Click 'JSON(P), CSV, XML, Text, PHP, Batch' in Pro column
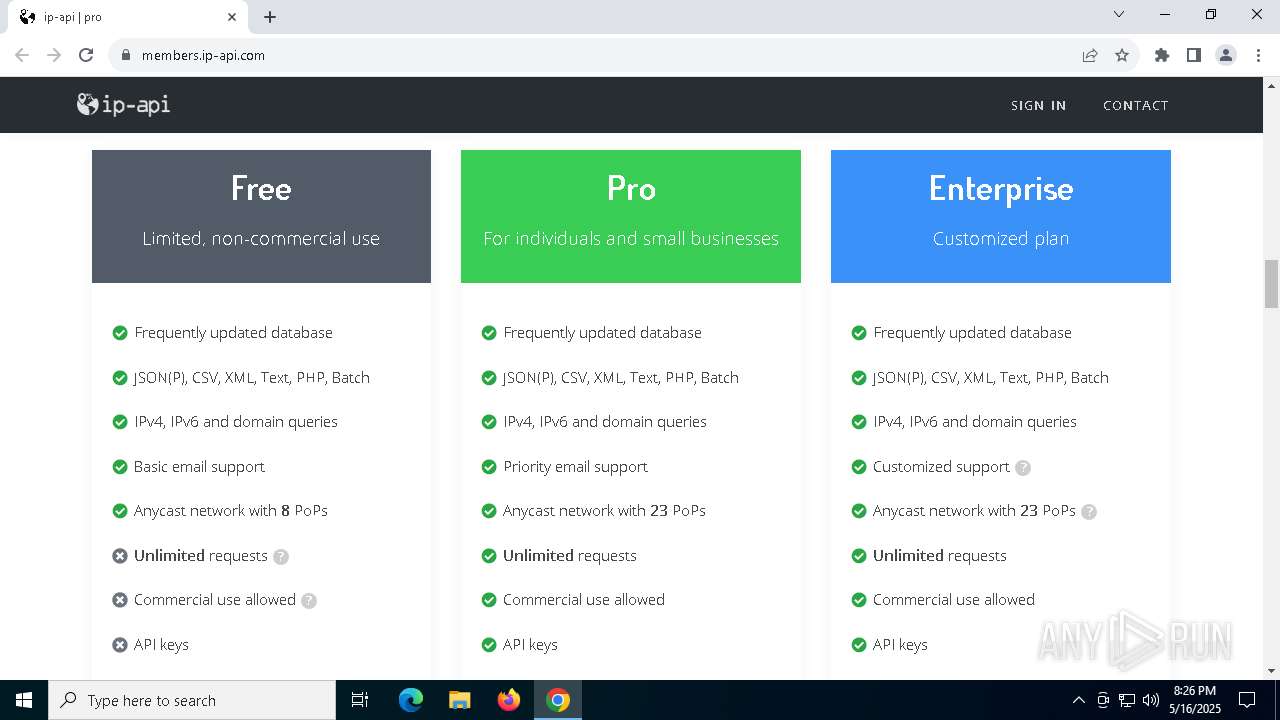Image resolution: width=1280 pixels, height=720 pixels. point(621,378)
